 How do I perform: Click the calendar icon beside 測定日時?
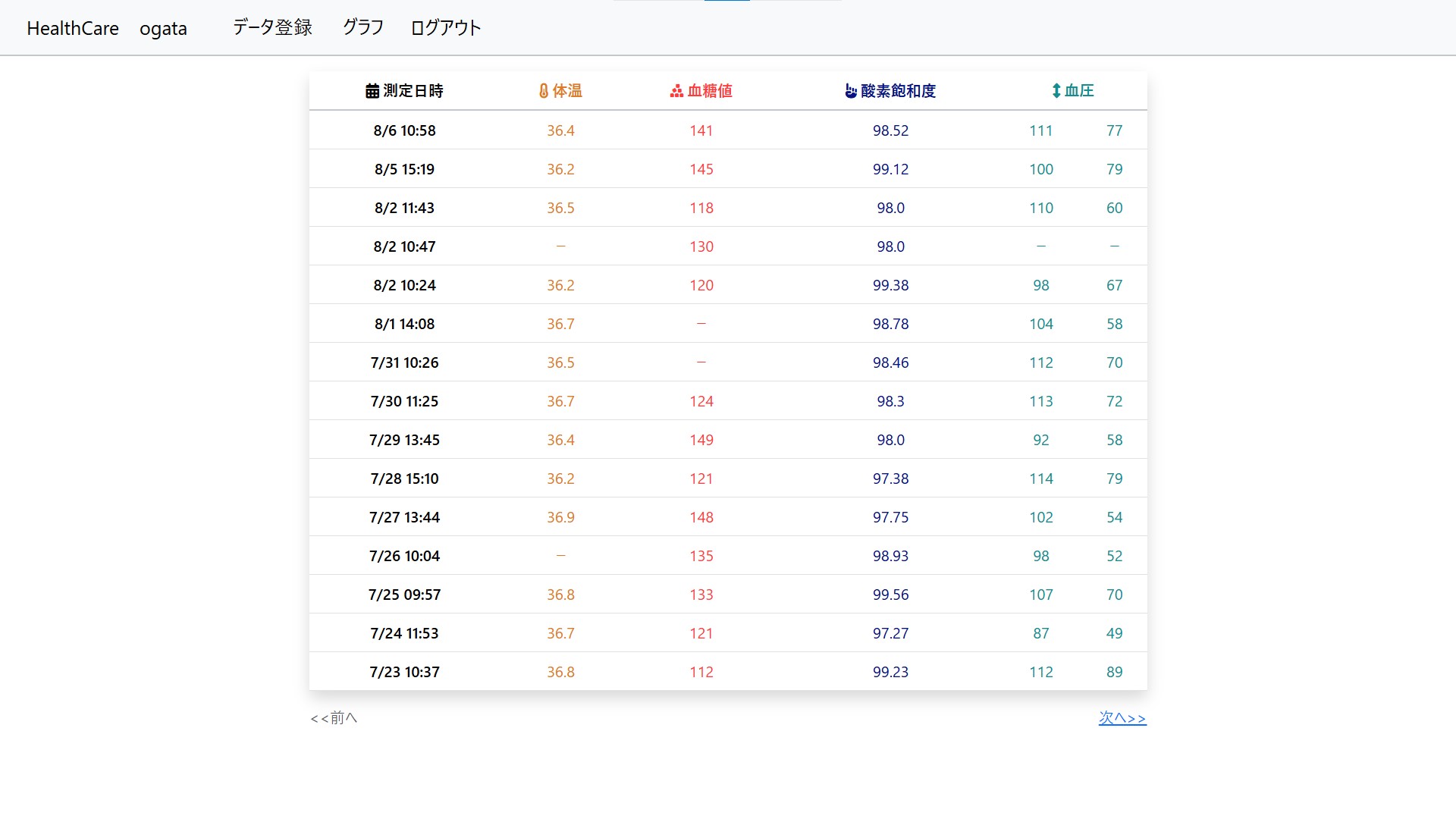tap(372, 91)
